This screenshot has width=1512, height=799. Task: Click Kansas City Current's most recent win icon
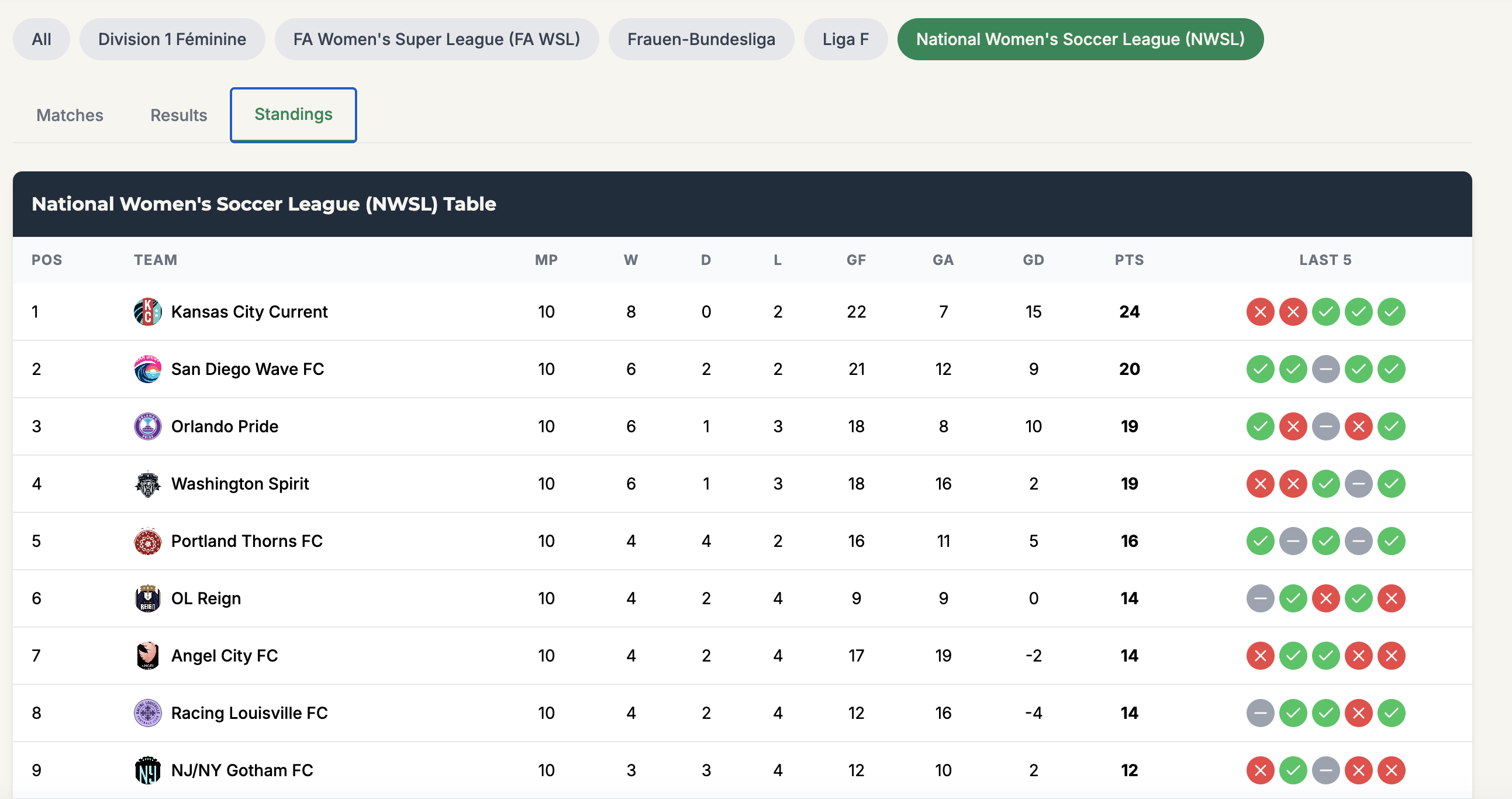point(1392,312)
